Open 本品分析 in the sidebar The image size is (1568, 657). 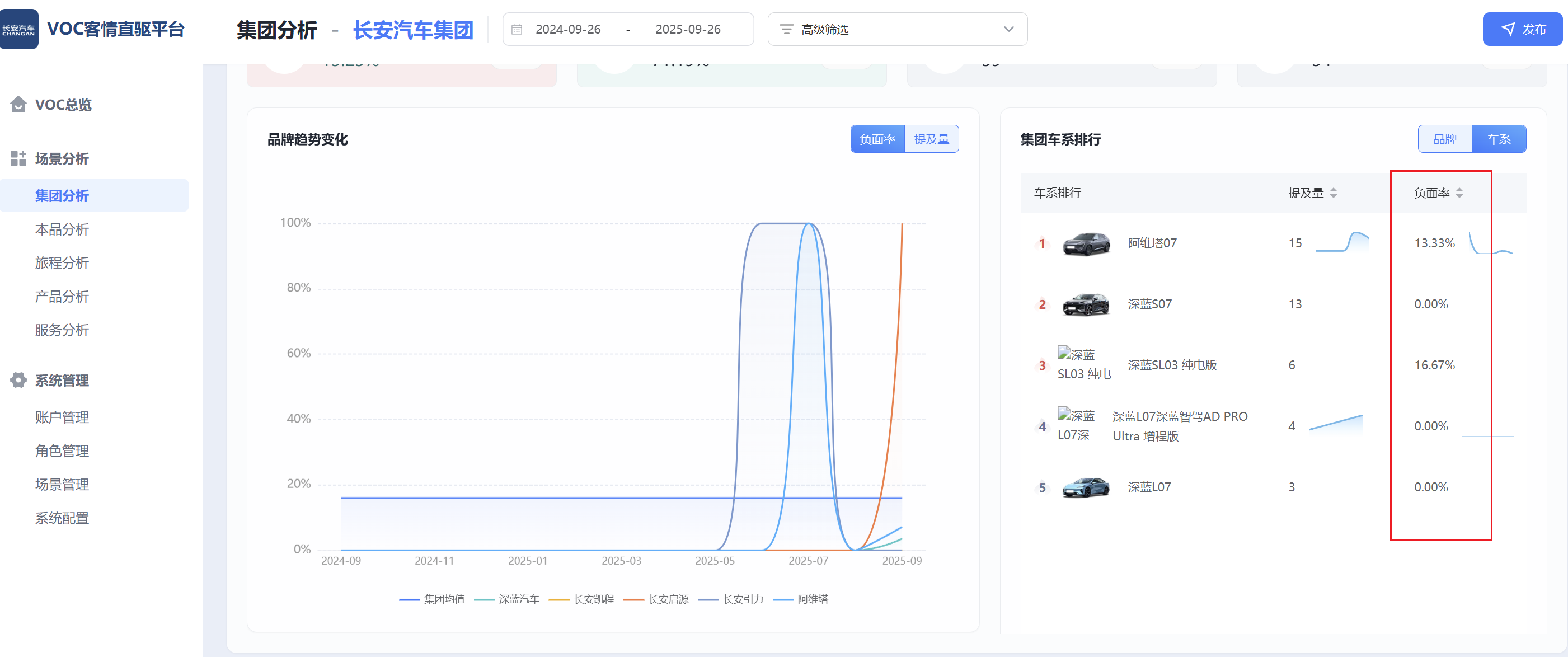(x=62, y=229)
